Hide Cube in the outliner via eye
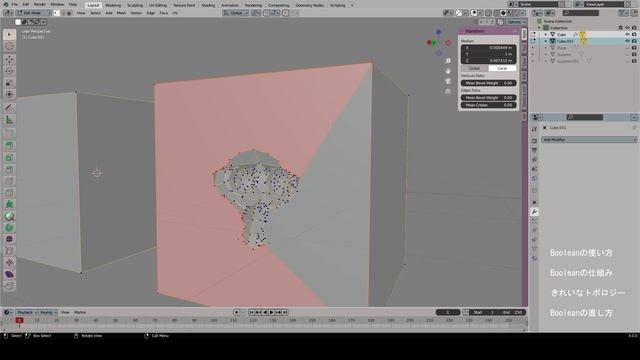Image resolution: width=640 pixels, height=360 pixels. tap(627, 35)
